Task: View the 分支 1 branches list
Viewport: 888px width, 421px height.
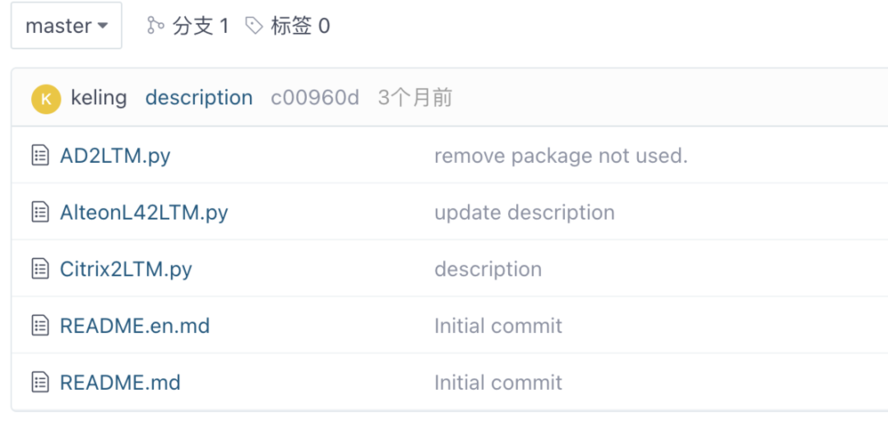Action: point(200,26)
